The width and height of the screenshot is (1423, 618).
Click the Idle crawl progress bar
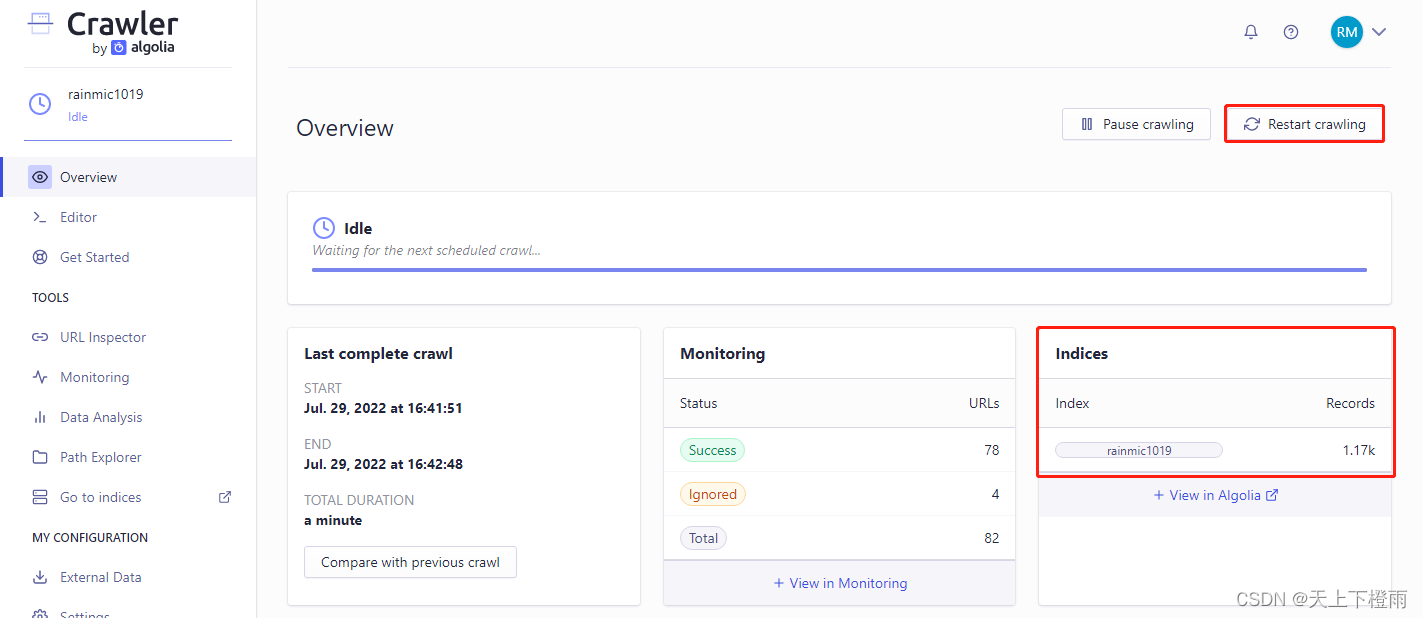[839, 269]
